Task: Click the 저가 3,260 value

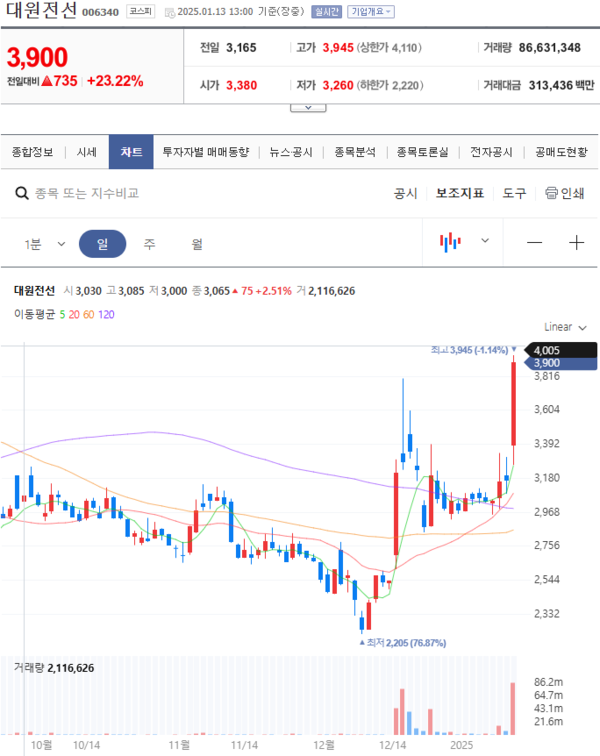Action: tap(338, 85)
